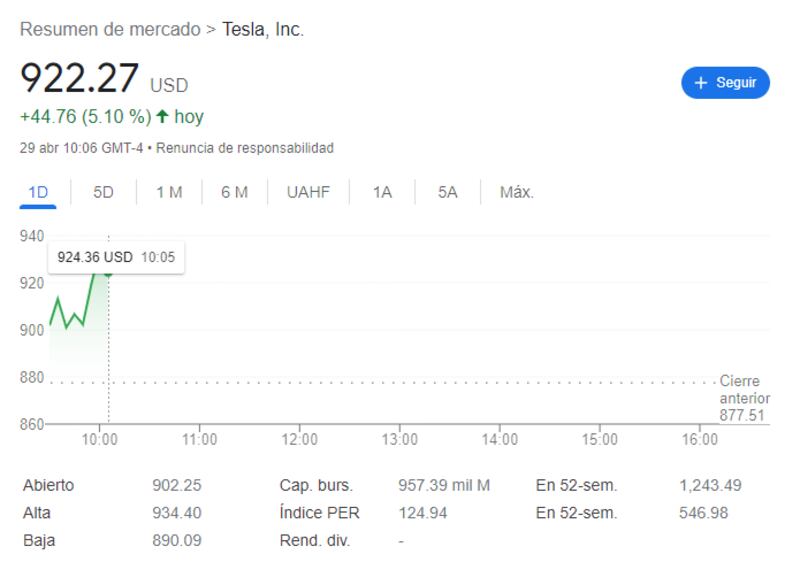Click the 924.36 USD chart tooltip
This screenshot has width=800, height=562.
click(x=116, y=257)
